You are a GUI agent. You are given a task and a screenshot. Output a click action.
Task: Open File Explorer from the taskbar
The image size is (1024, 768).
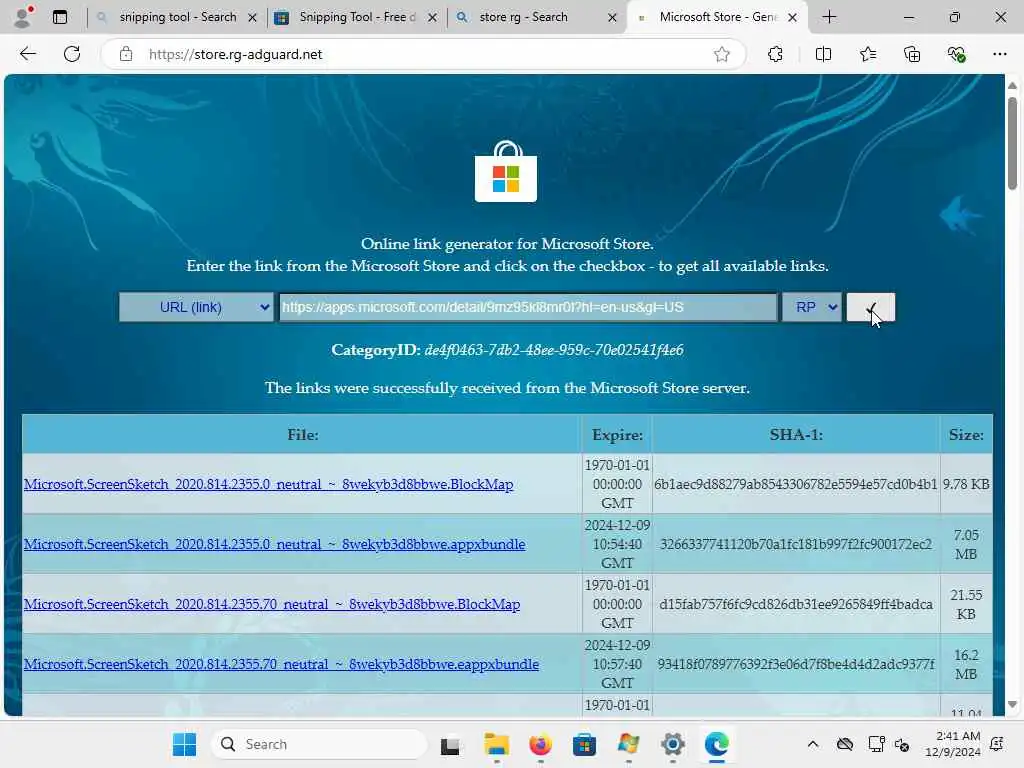point(496,744)
